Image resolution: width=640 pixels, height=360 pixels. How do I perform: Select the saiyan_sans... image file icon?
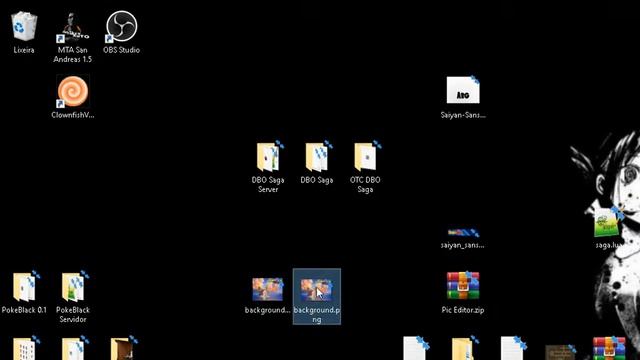463,233
